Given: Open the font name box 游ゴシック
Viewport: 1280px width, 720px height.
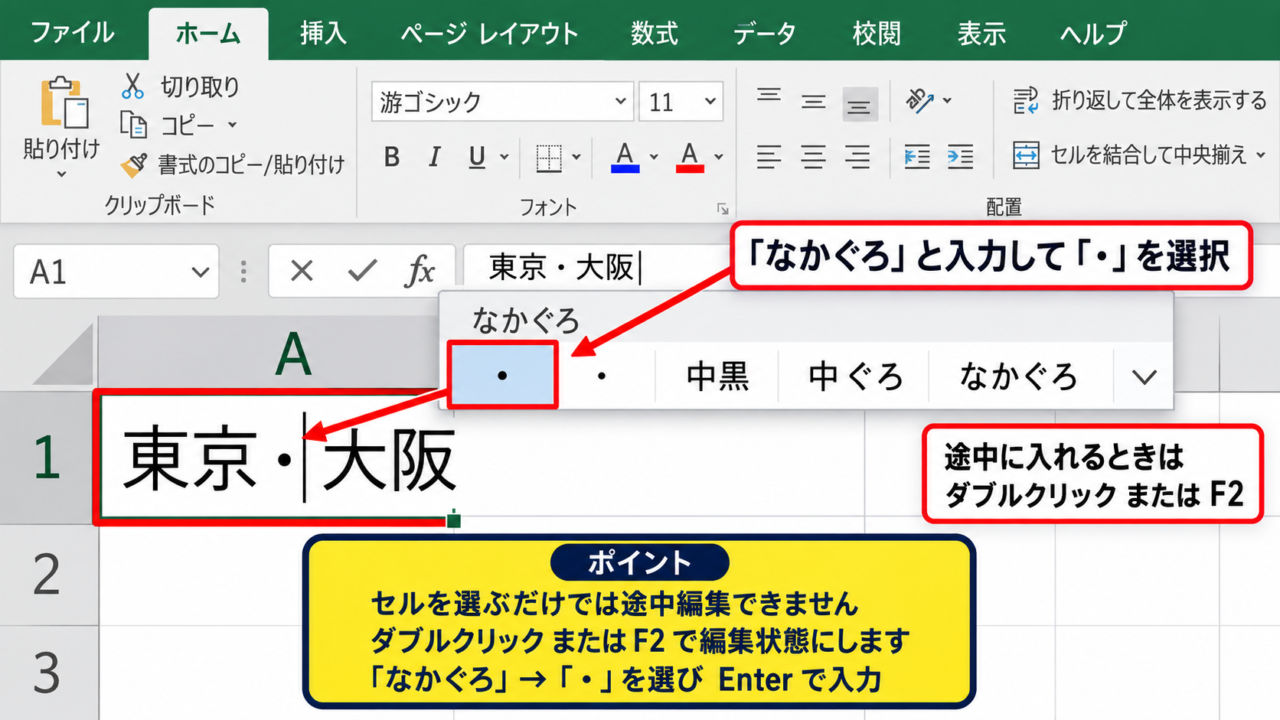Looking at the screenshot, I should pyautogui.click(x=503, y=102).
